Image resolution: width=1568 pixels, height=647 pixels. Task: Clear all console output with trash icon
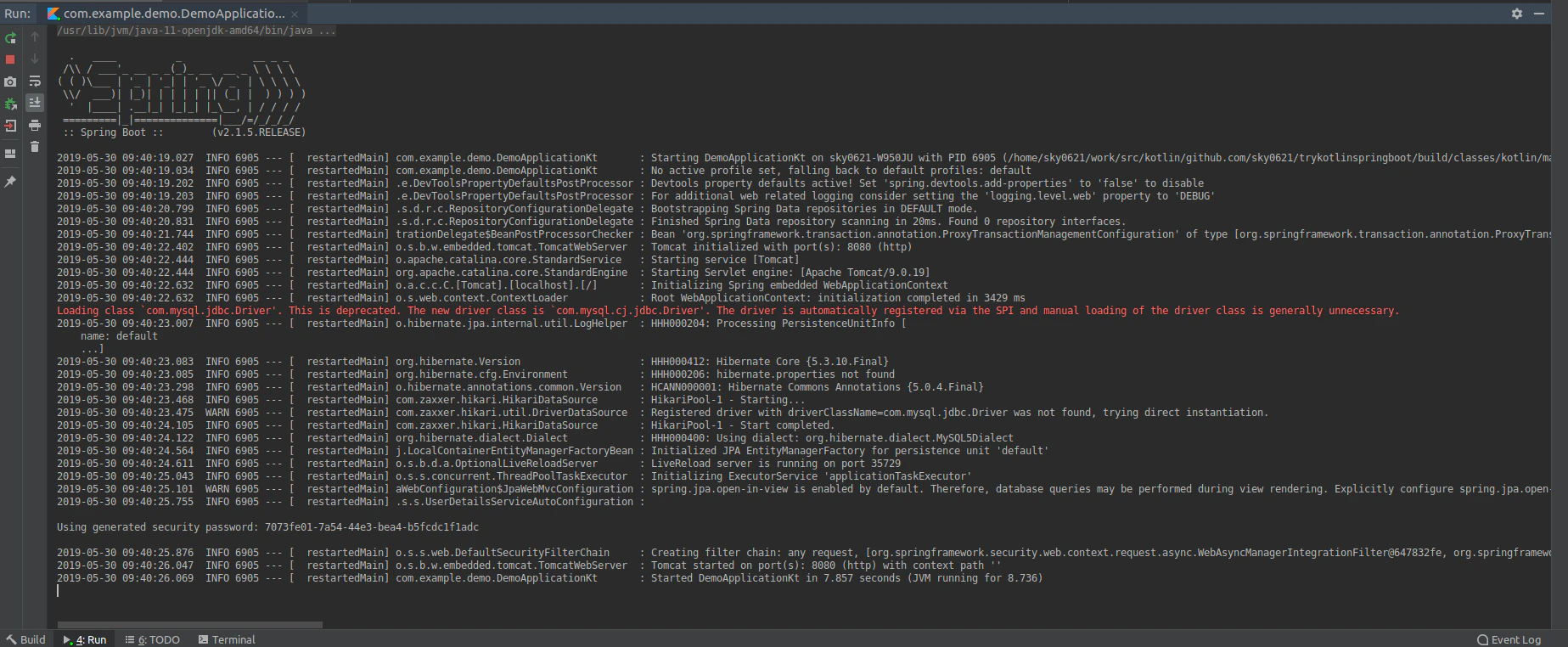[35, 147]
